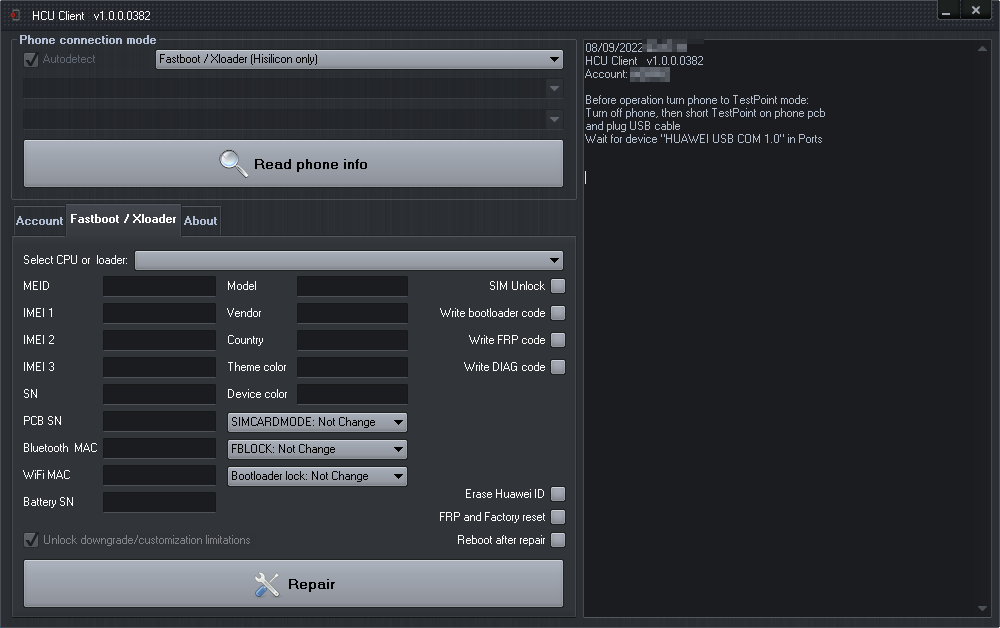The width and height of the screenshot is (1000, 628).
Task: Click the log scrollbar up arrow
Action: [x=982, y=49]
